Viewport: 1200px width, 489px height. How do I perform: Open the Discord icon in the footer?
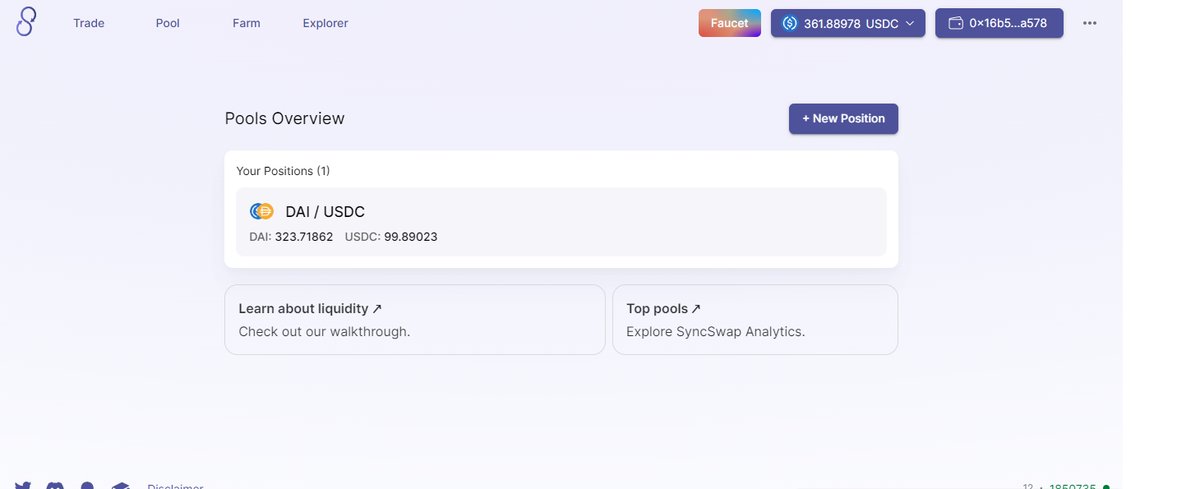55,486
